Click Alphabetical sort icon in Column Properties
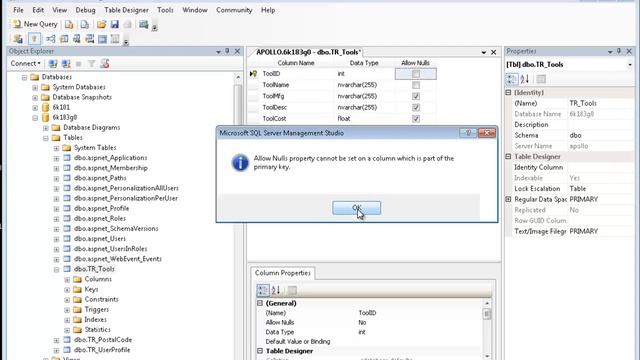This screenshot has width=640, height=360. (276, 290)
